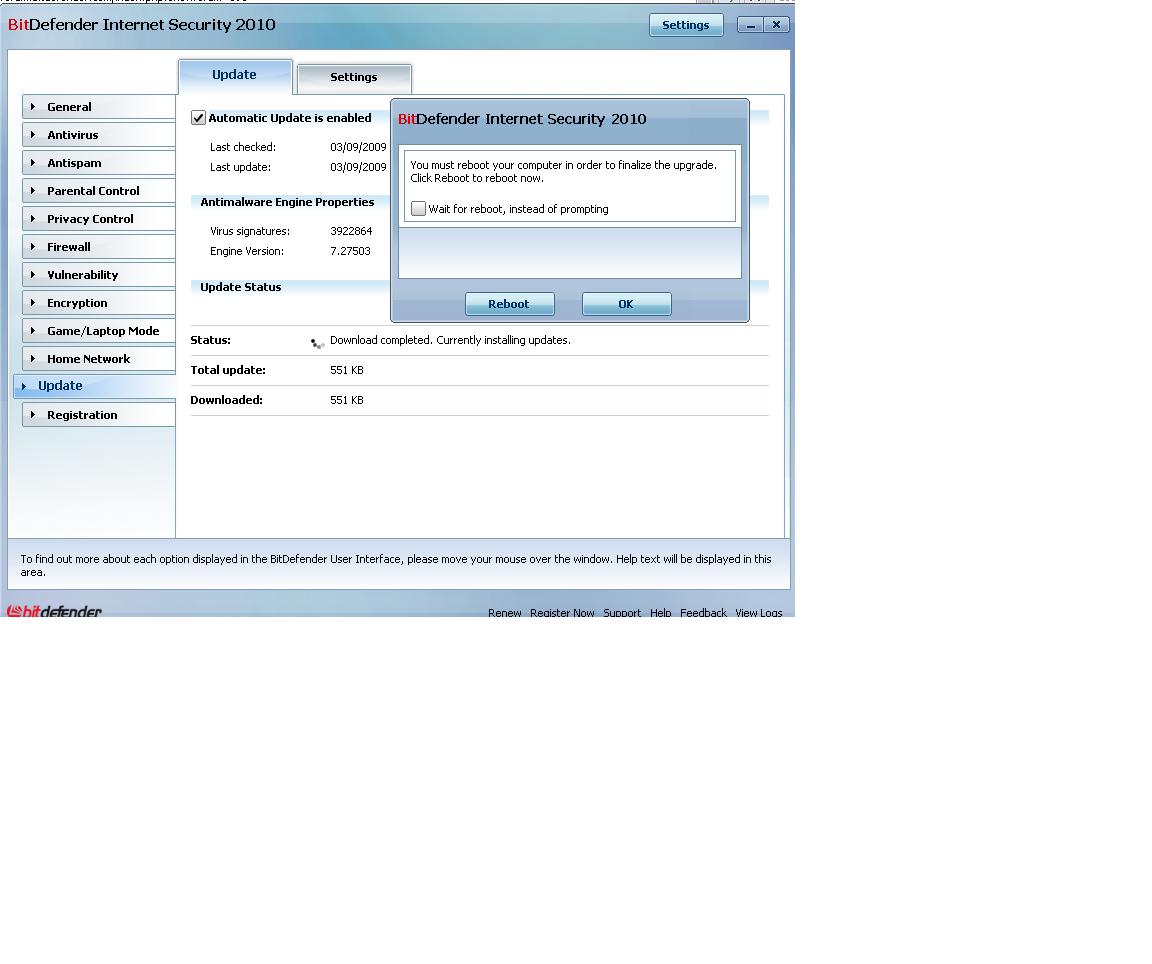The image size is (1152, 964).
Task: Expand the General section arrow
Action: (32, 107)
